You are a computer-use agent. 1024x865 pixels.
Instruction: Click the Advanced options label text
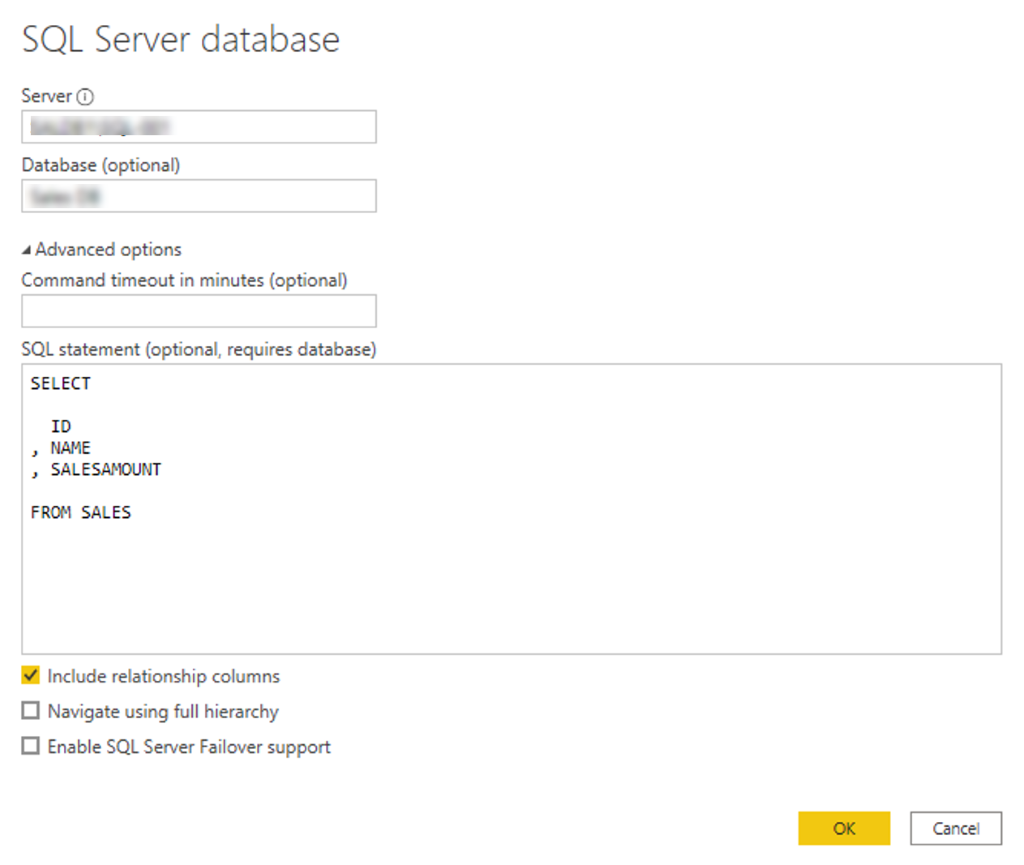(108, 249)
